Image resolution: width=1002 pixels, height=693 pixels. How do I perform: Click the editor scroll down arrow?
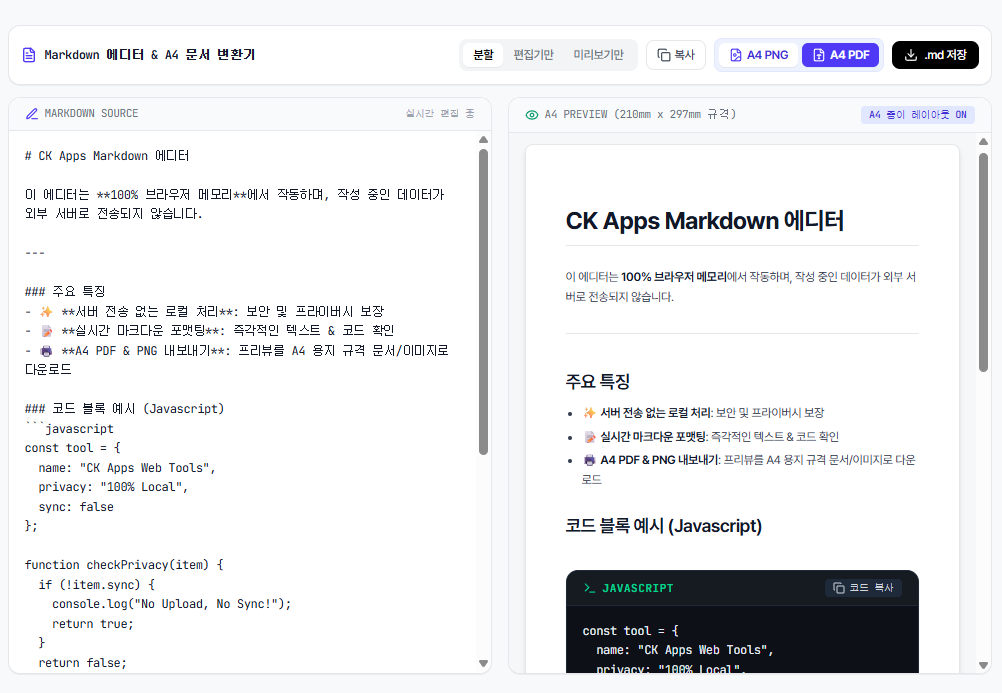(483, 664)
